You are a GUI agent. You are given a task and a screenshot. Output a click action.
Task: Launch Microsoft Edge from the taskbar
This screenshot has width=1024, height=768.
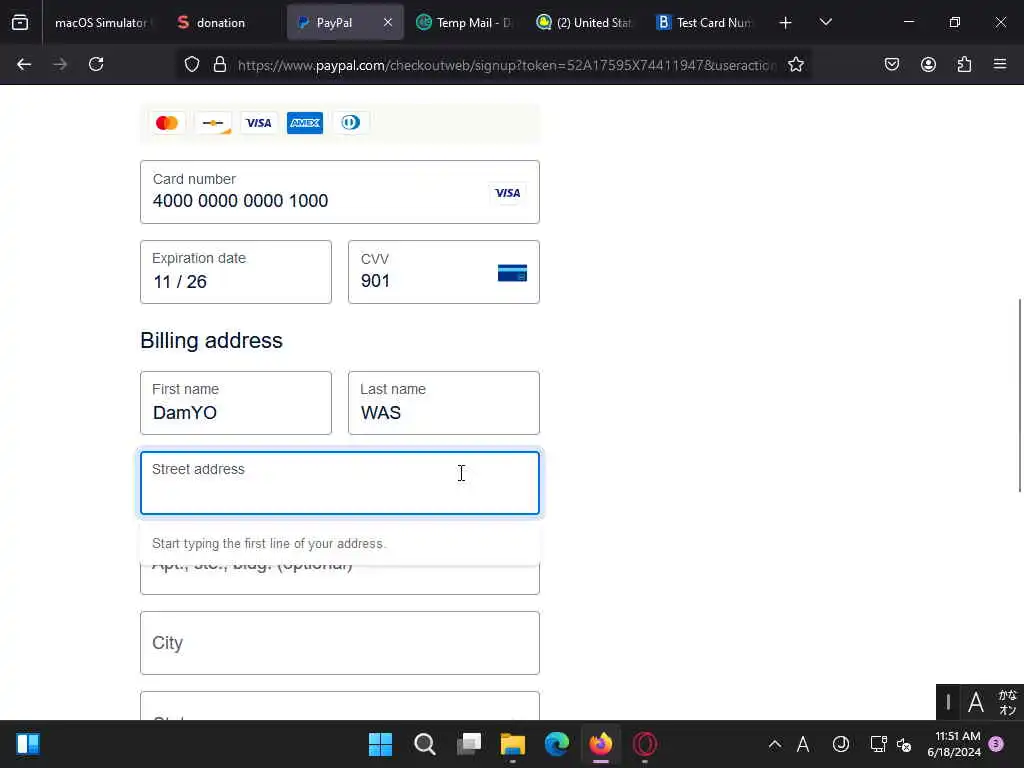coord(557,744)
